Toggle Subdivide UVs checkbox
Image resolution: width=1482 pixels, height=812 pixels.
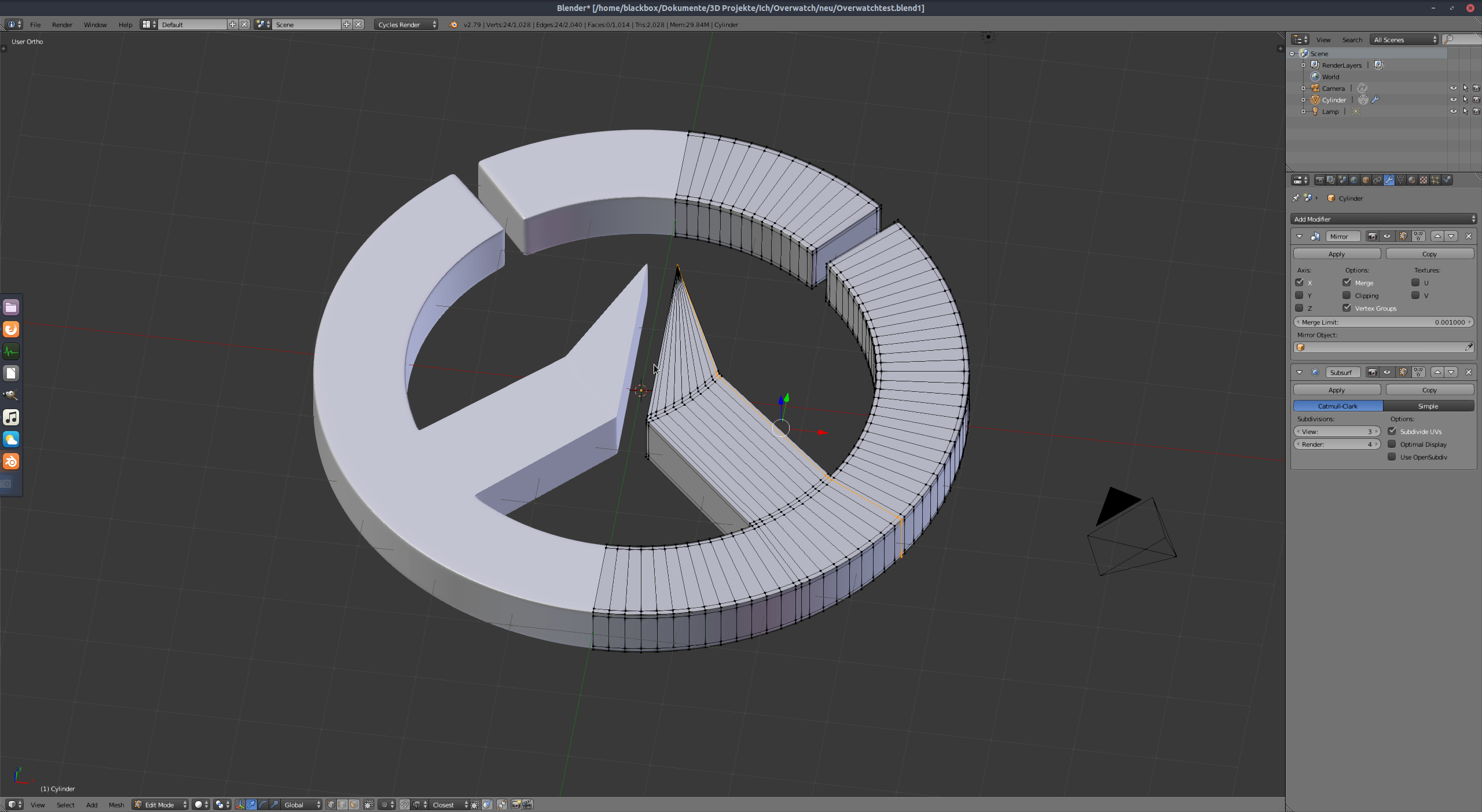(1392, 431)
